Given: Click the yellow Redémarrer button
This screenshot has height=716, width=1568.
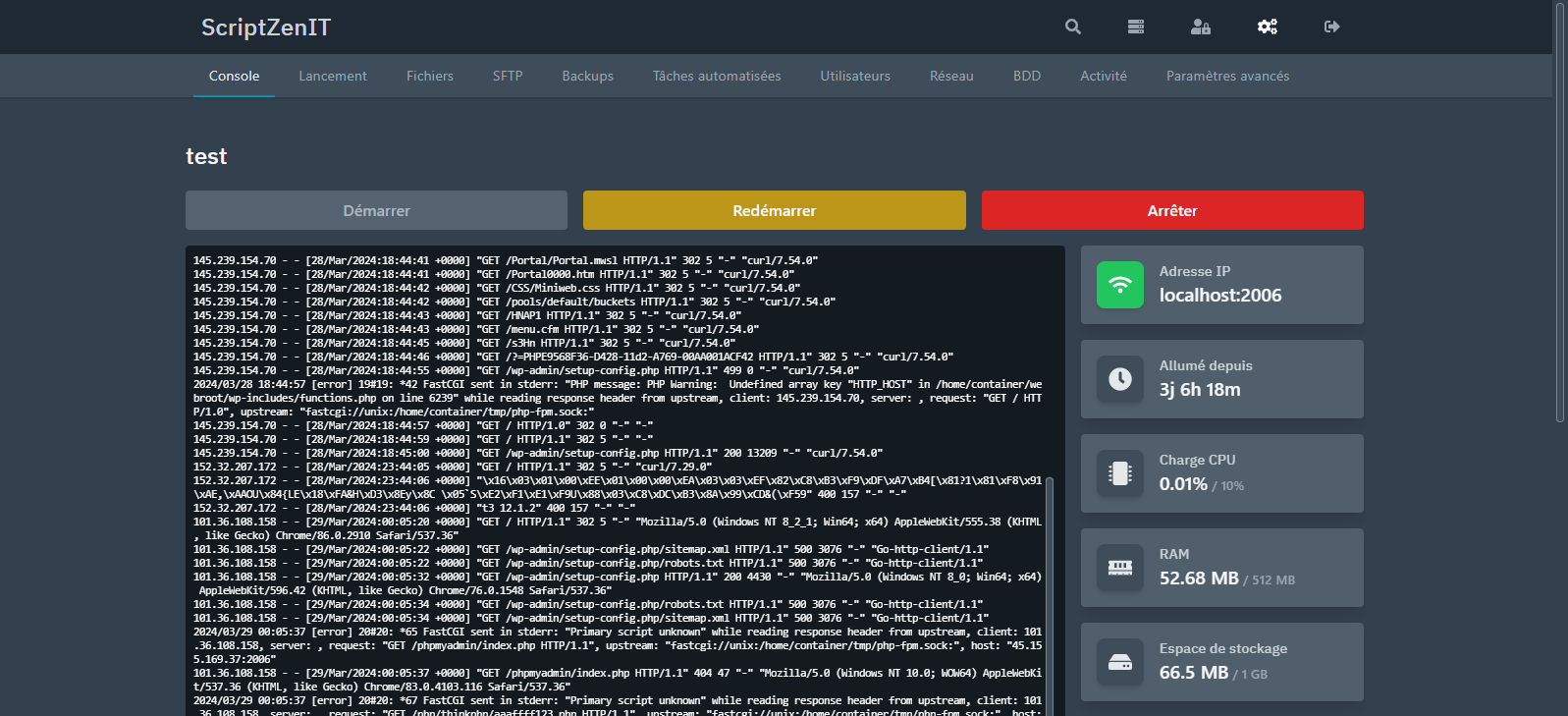Looking at the screenshot, I should pyautogui.click(x=775, y=210).
